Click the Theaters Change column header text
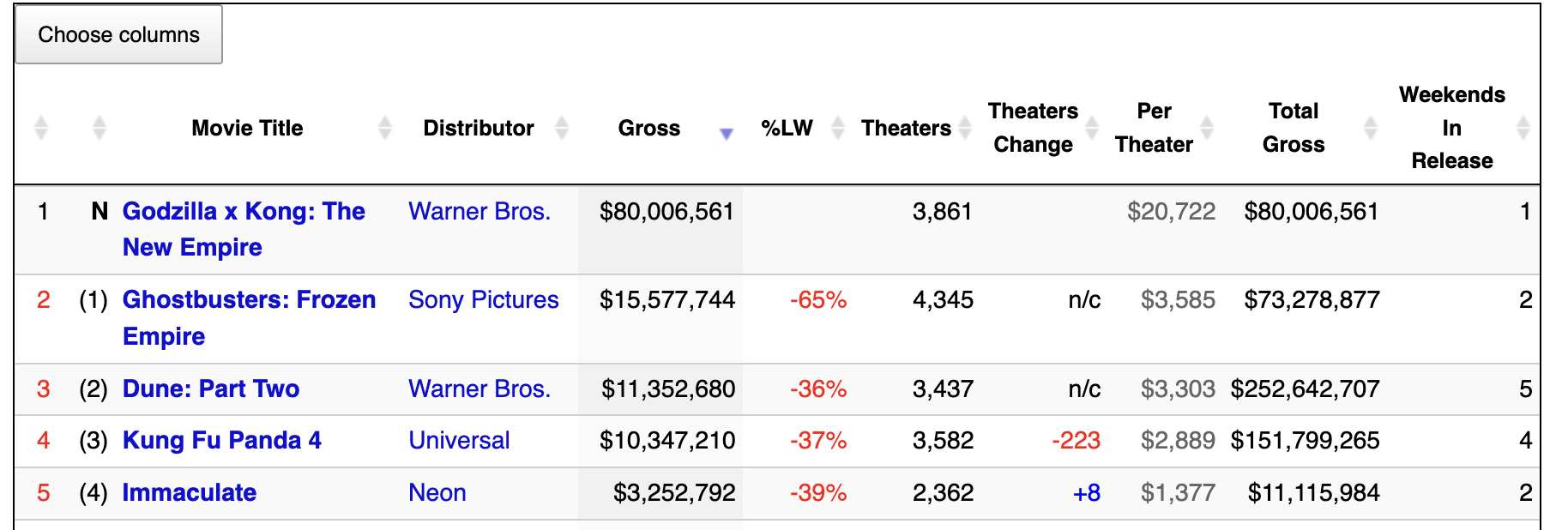 pos(1033,128)
